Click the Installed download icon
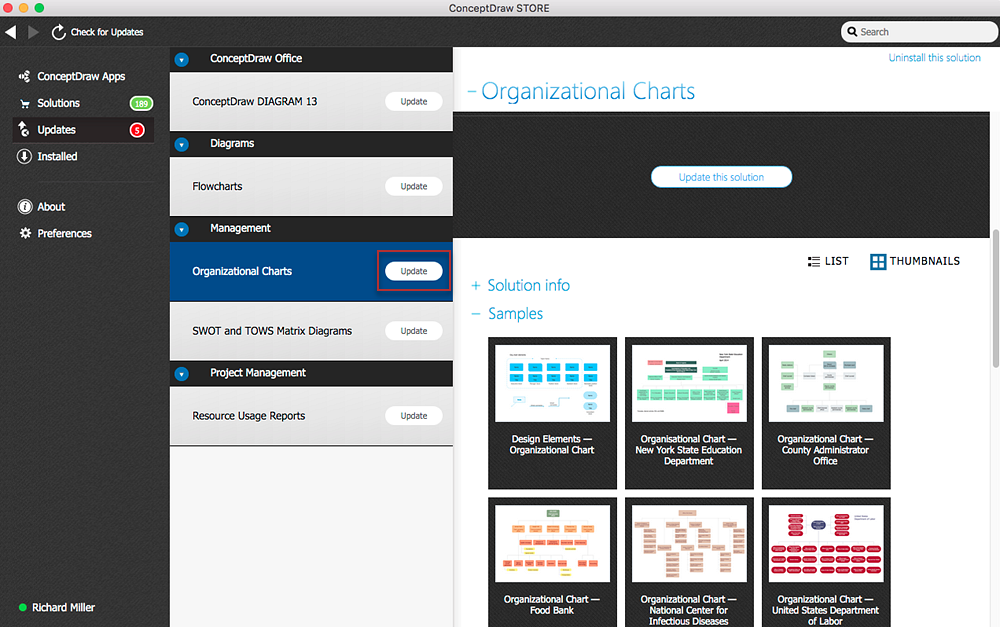This screenshot has width=1000, height=627. point(24,156)
